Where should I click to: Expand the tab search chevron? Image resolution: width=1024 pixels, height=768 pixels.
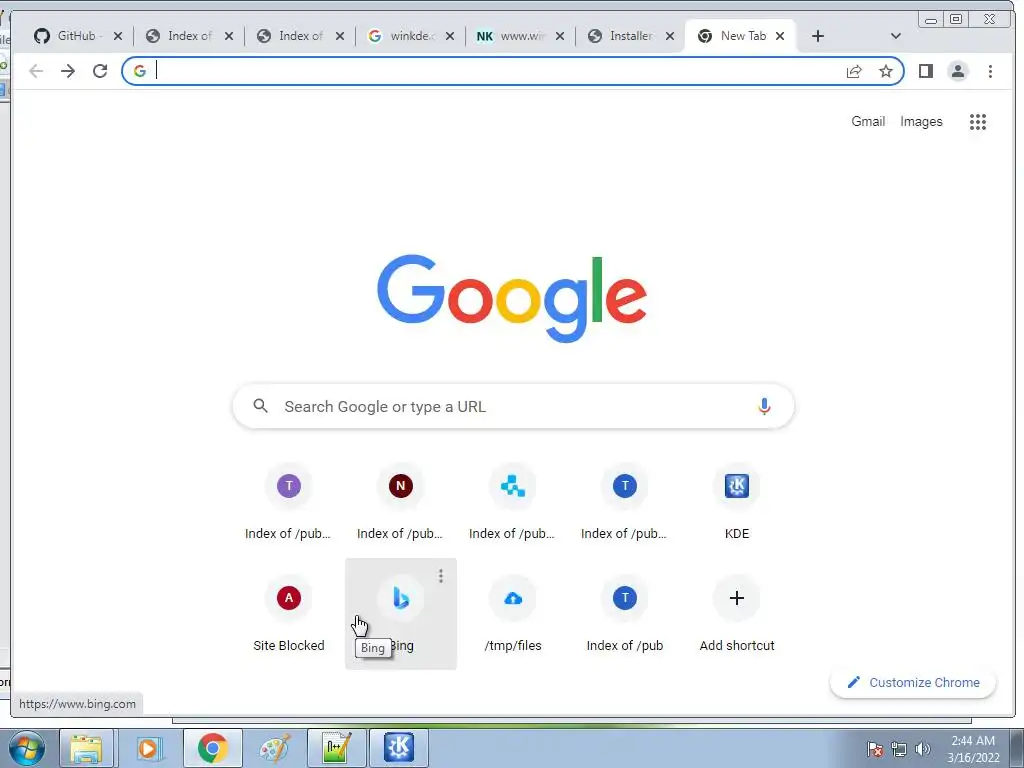pos(895,36)
